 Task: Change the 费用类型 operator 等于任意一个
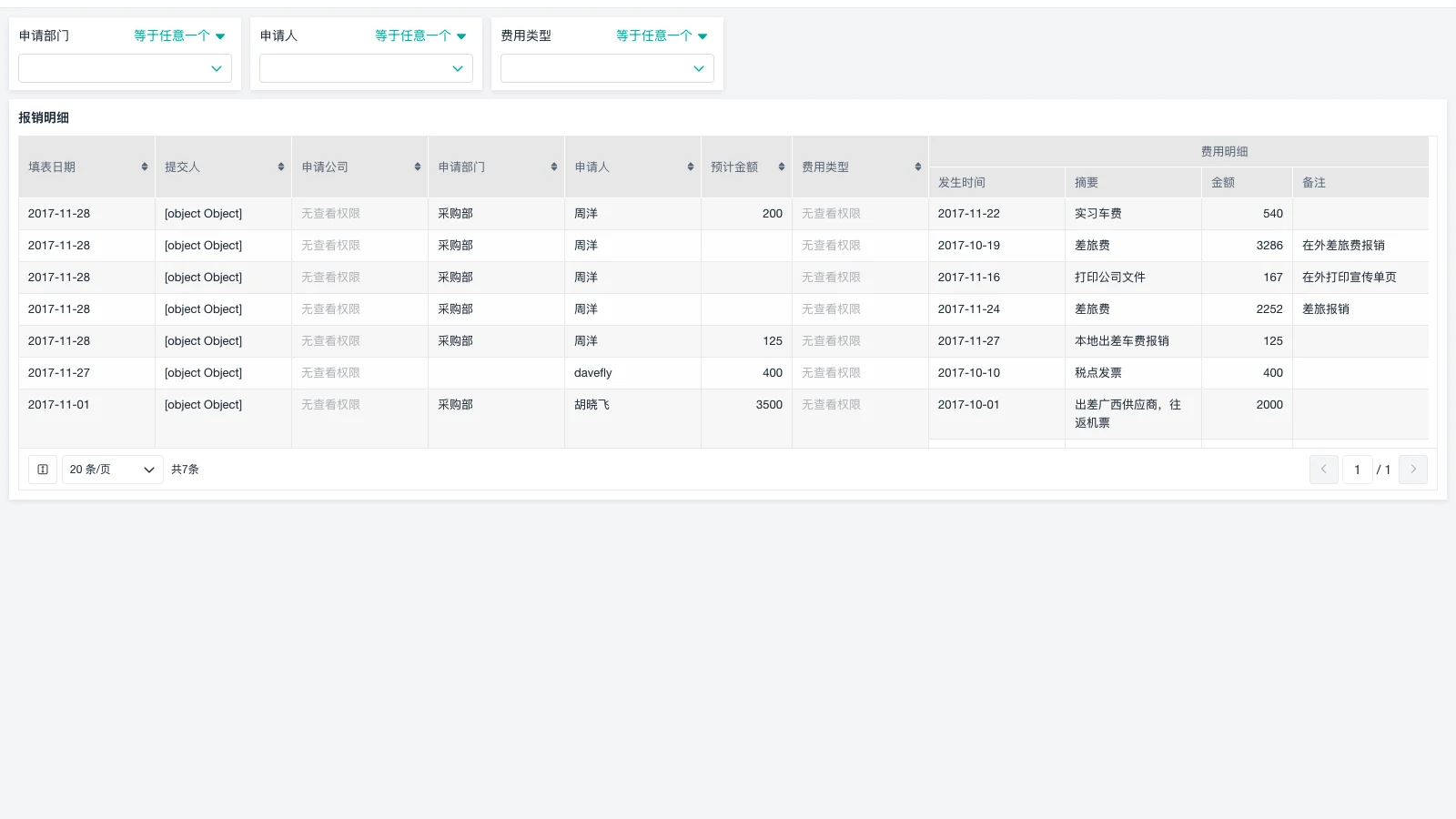[662, 35]
